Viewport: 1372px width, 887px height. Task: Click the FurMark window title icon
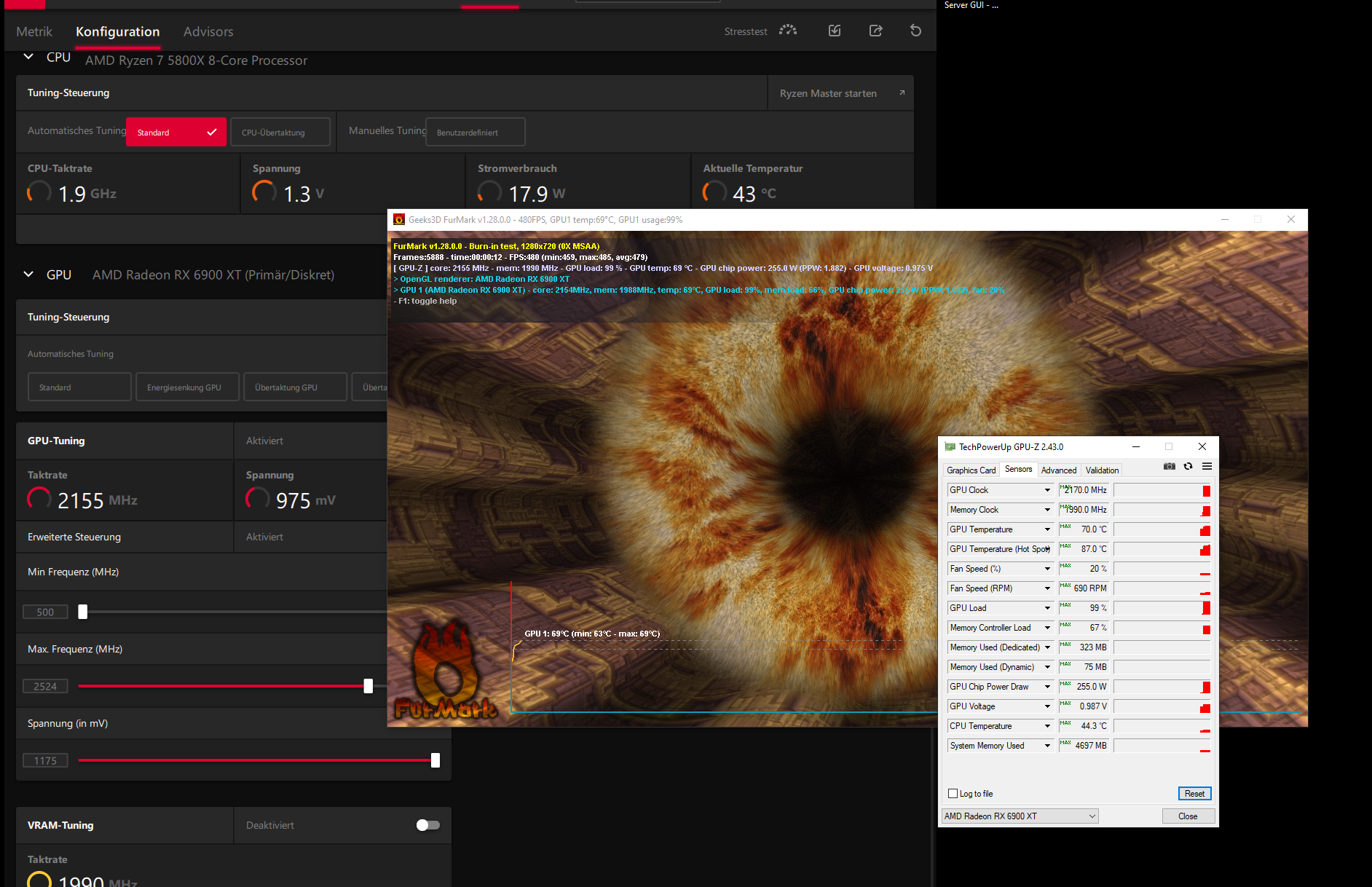click(399, 219)
